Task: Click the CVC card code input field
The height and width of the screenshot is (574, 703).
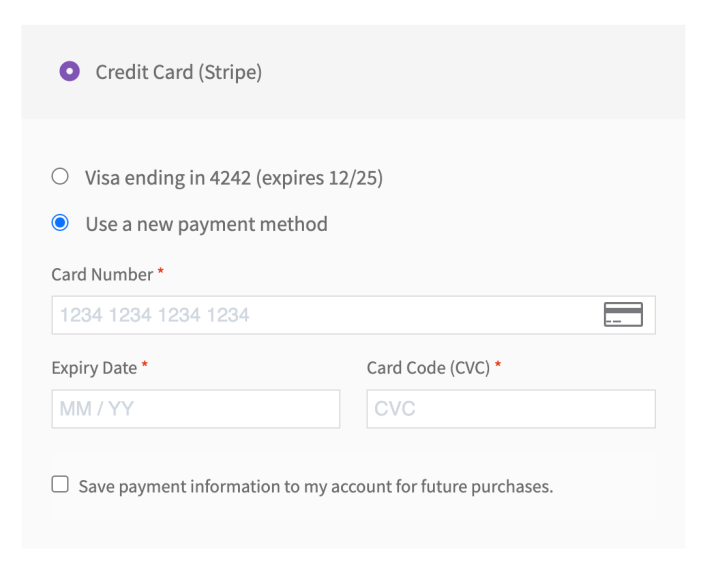Action: (511, 409)
